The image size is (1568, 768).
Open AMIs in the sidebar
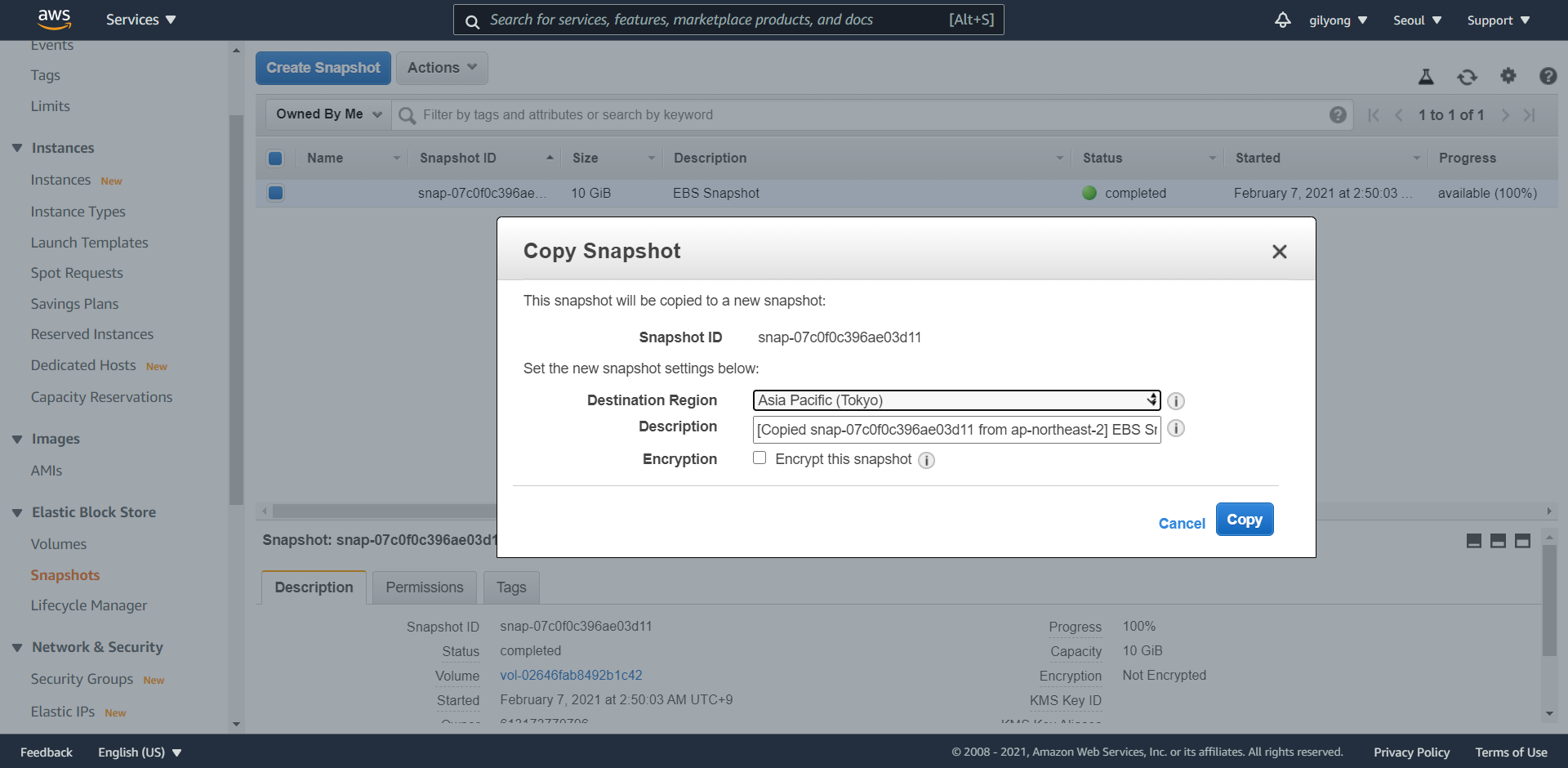47,471
